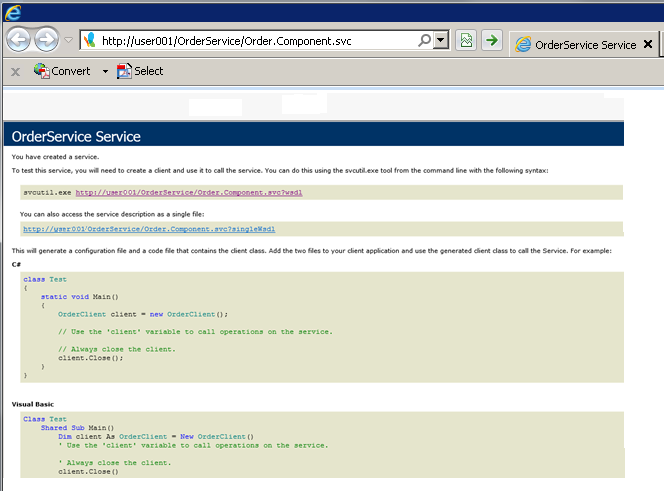Select the OrderService Service tab
Image resolution: width=664 pixels, height=491 pixels.
click(582, 45)
